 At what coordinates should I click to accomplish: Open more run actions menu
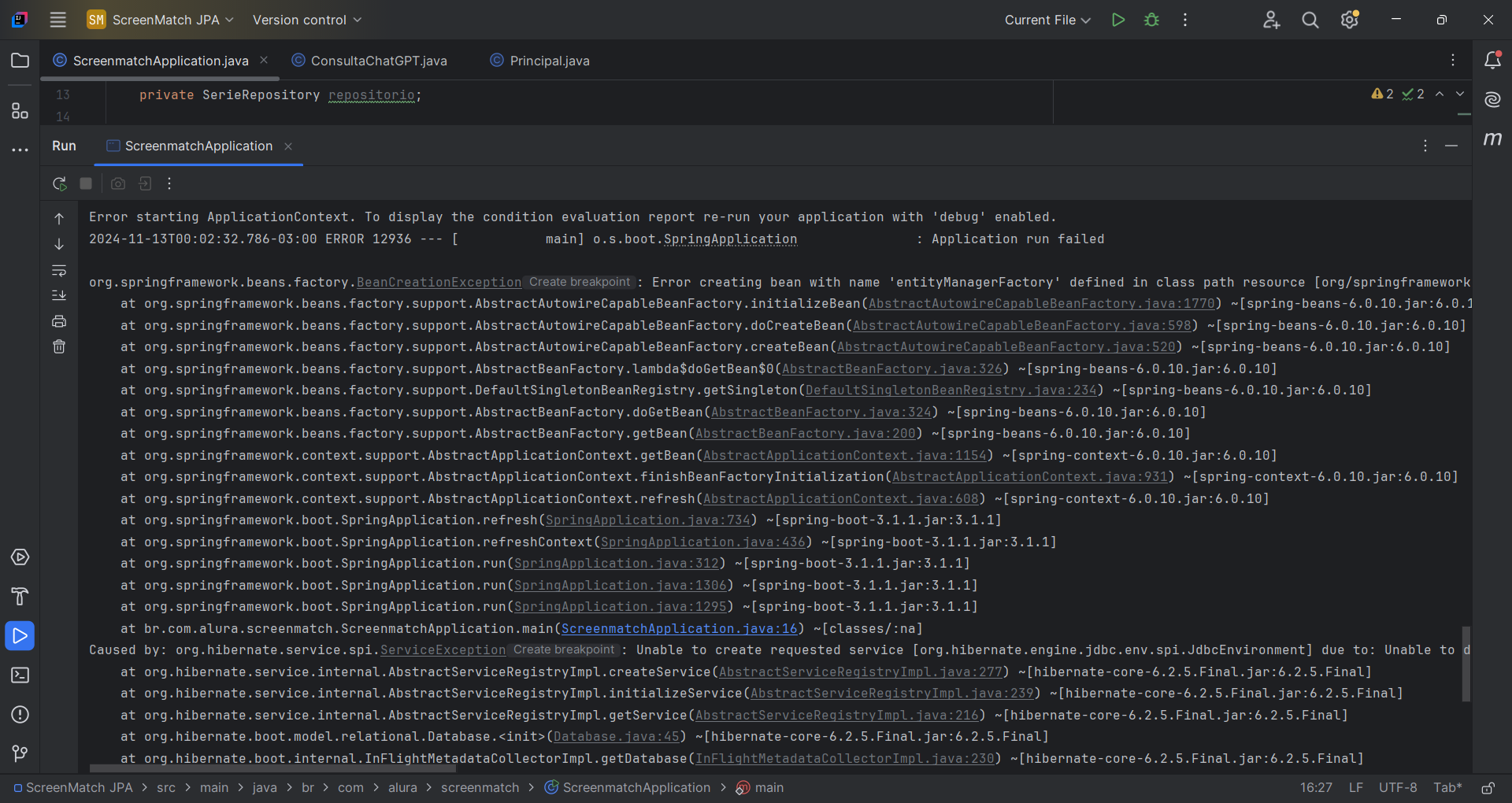(1185, 20)
